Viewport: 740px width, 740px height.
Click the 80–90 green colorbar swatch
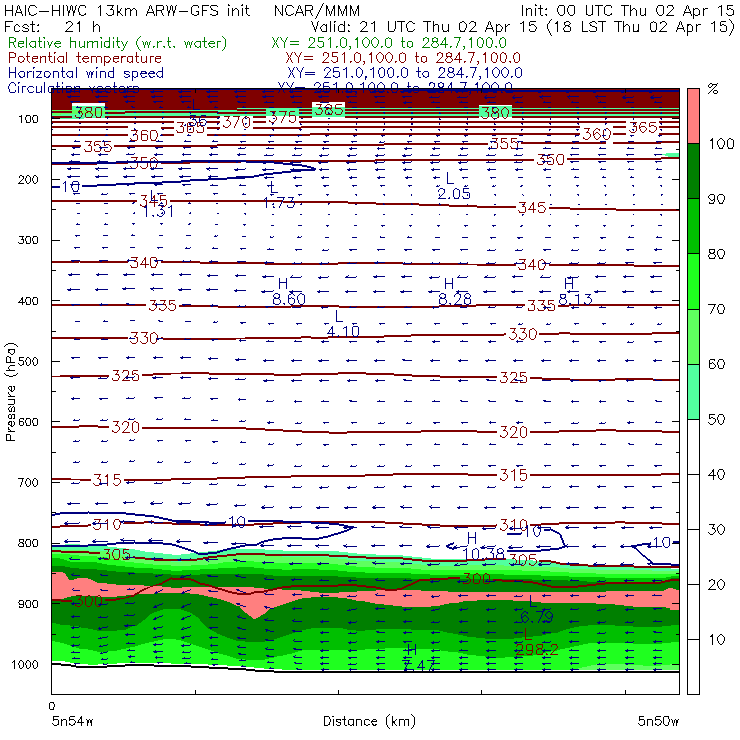(693, 226)
